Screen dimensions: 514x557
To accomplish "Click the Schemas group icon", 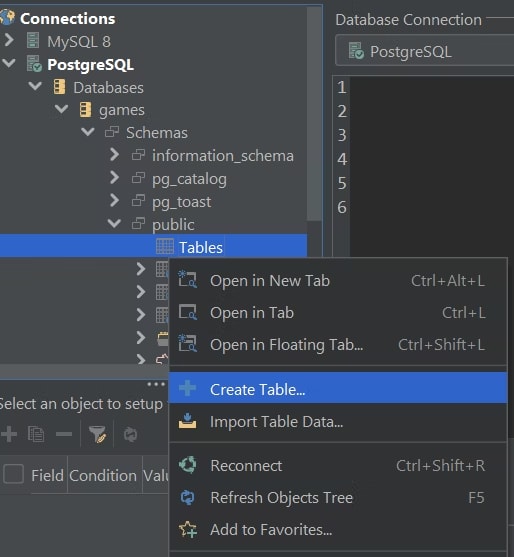I will point(112,133).
